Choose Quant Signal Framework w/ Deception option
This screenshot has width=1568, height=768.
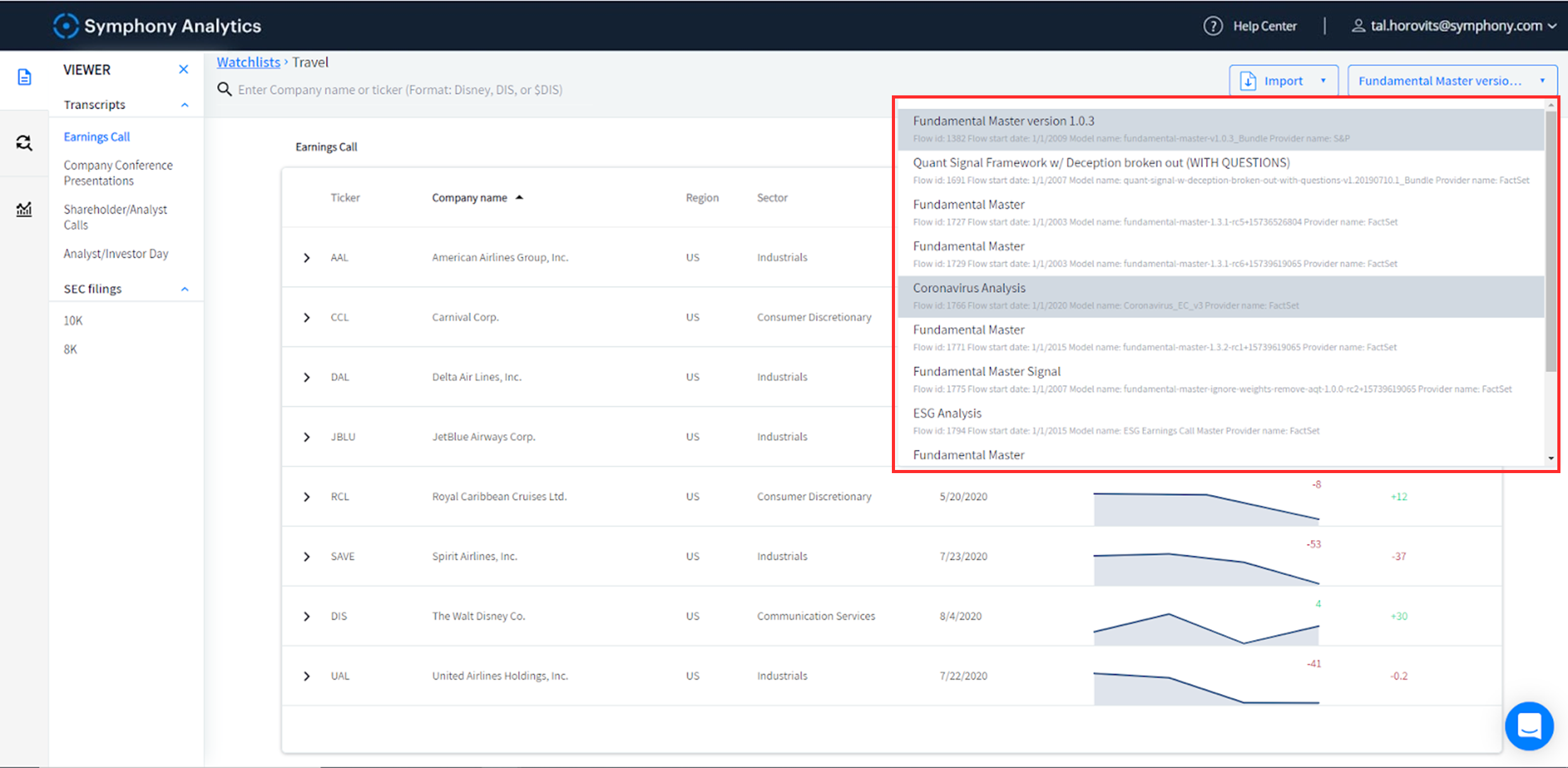pyautogui.click(x=1221, y=171)
